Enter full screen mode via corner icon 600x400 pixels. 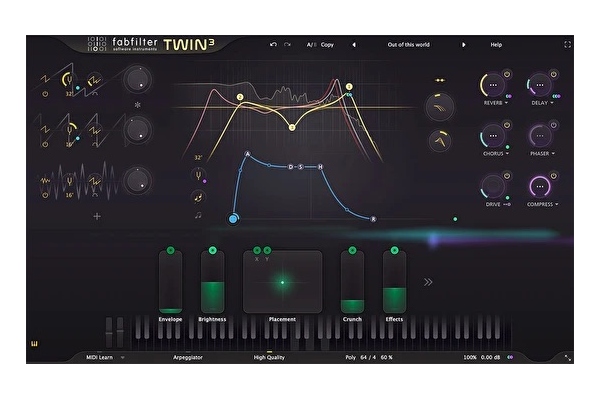(567, 45)
